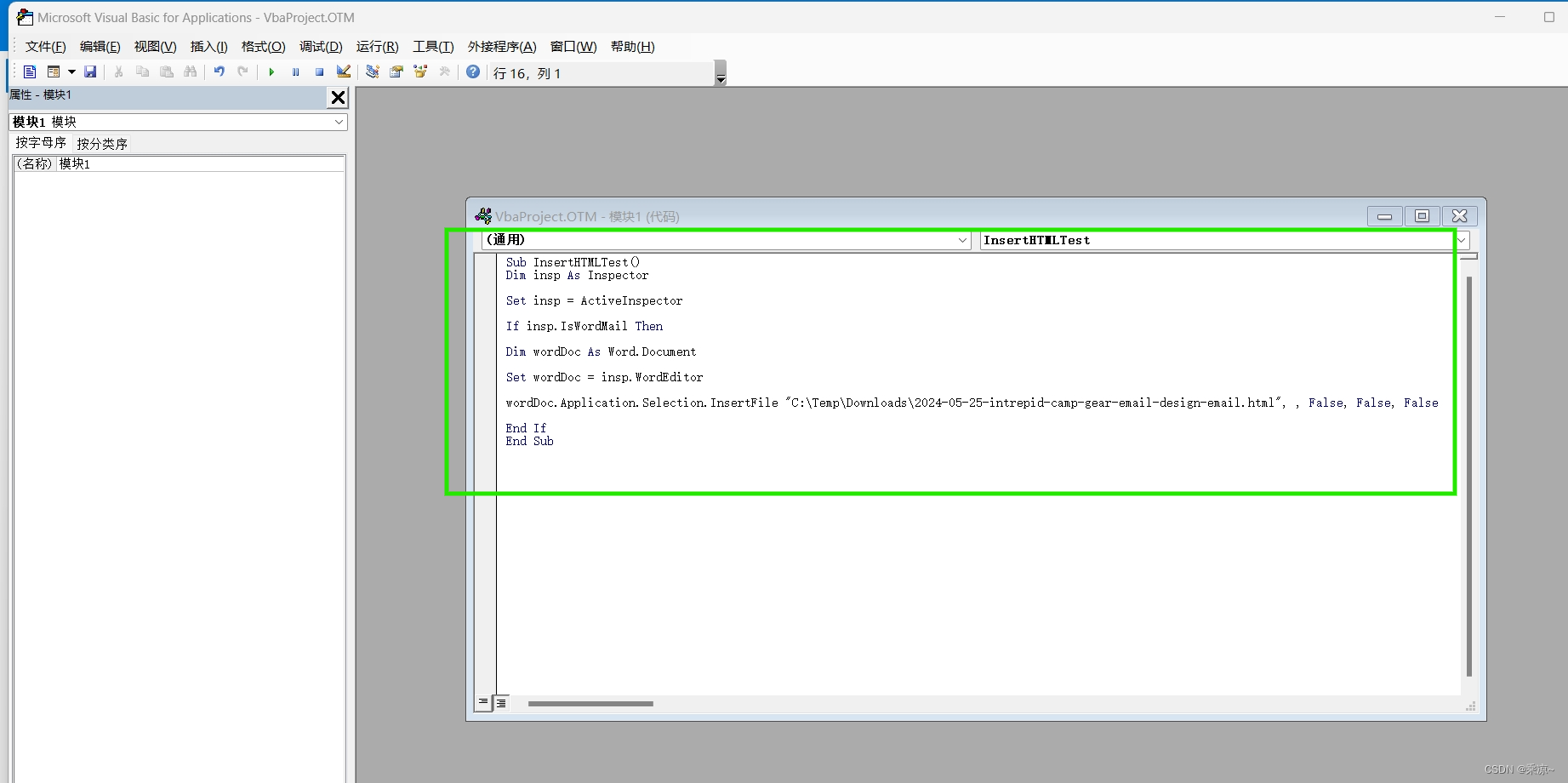
Task: Open the Properties Window toolbar icon
Action: point(396,72)
